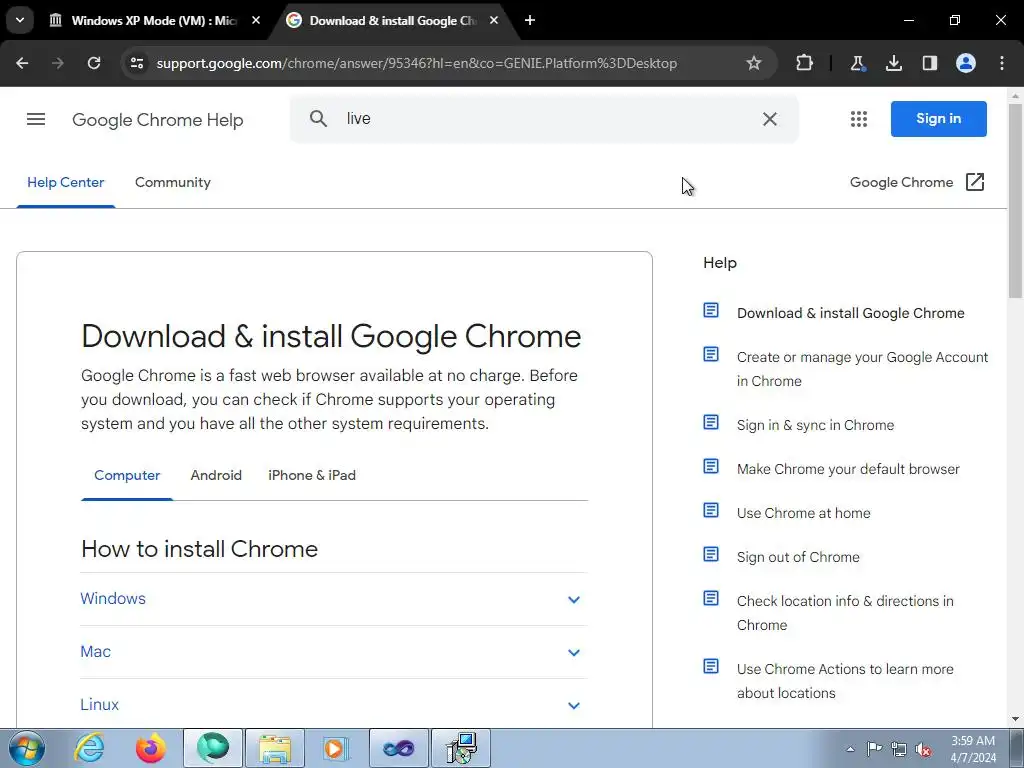Open the Chrome profile avatar

point(966,63)
